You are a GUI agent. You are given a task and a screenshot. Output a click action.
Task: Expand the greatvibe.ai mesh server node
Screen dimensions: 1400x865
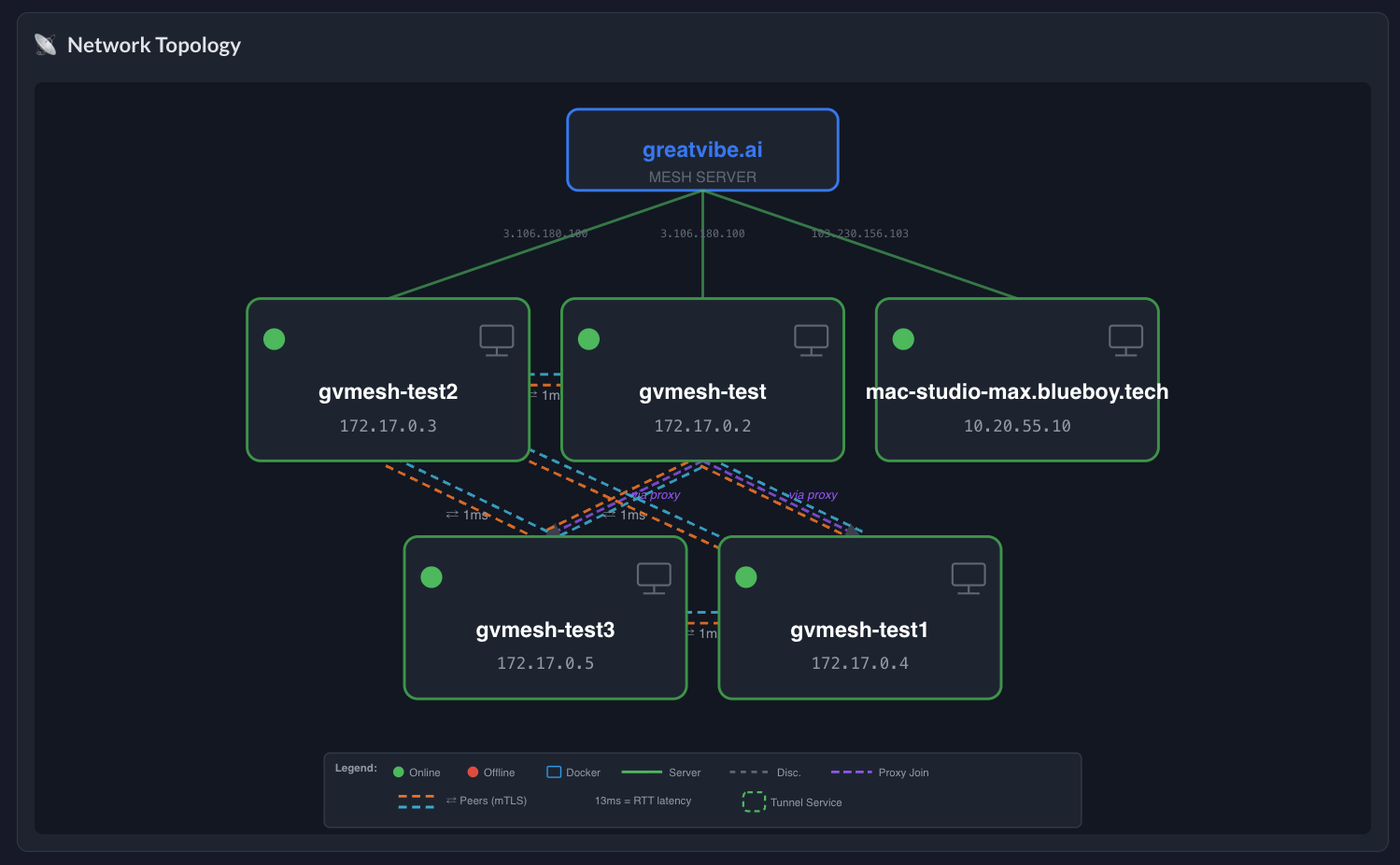[x=702, y=149]
